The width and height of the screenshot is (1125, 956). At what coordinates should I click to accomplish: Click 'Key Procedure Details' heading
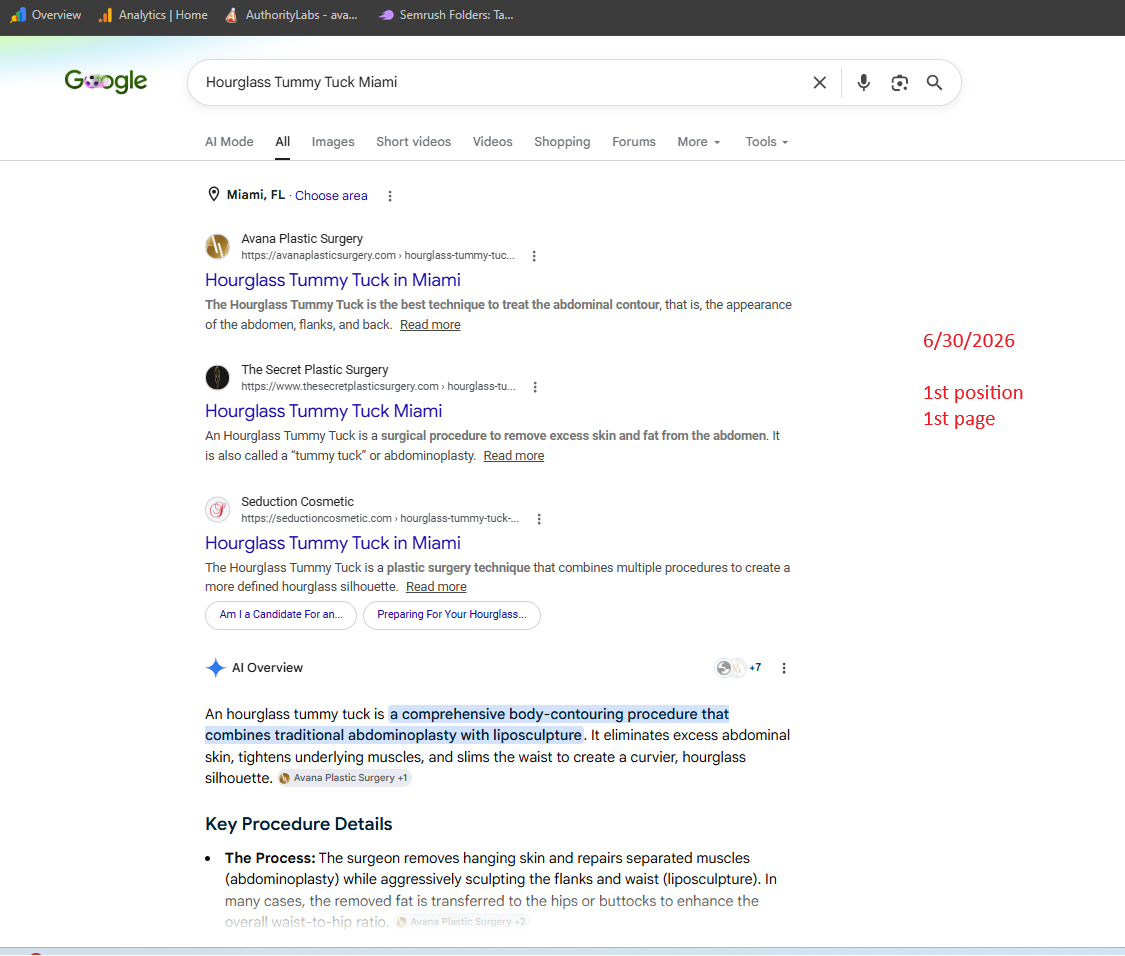point(298,824)
